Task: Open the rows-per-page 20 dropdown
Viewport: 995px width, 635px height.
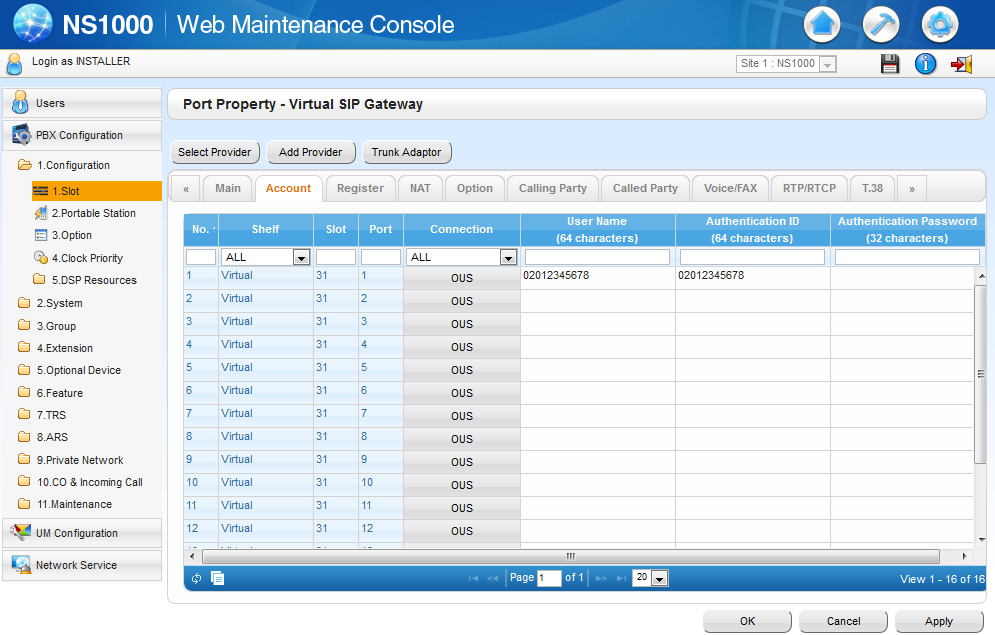Action: 650,578
